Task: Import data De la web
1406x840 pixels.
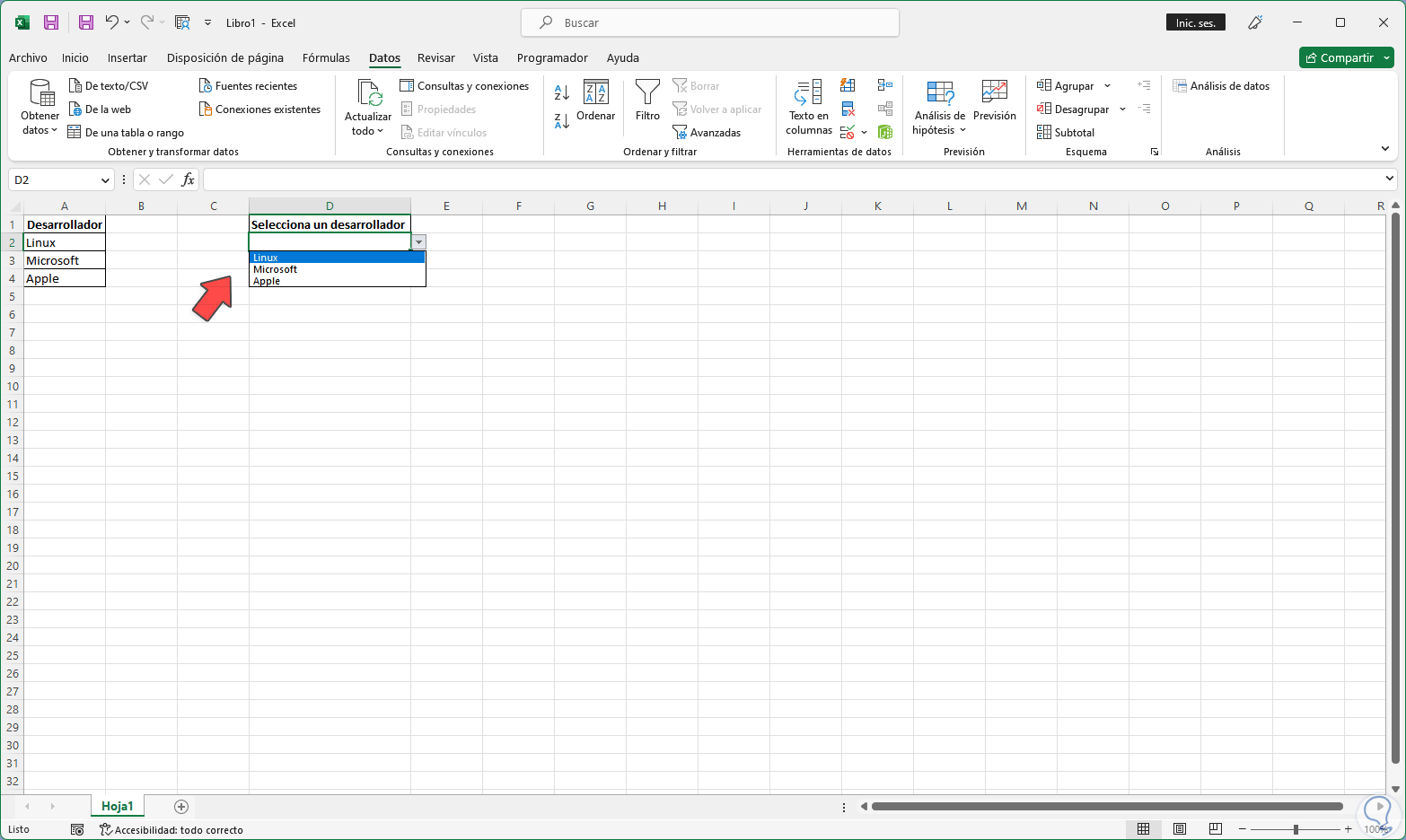Action: (100, 109)
